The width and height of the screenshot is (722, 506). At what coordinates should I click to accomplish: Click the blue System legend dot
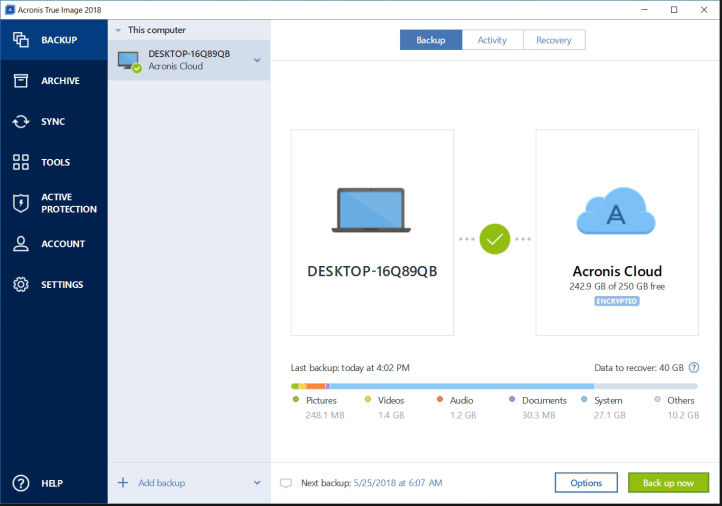coord(584,399)
